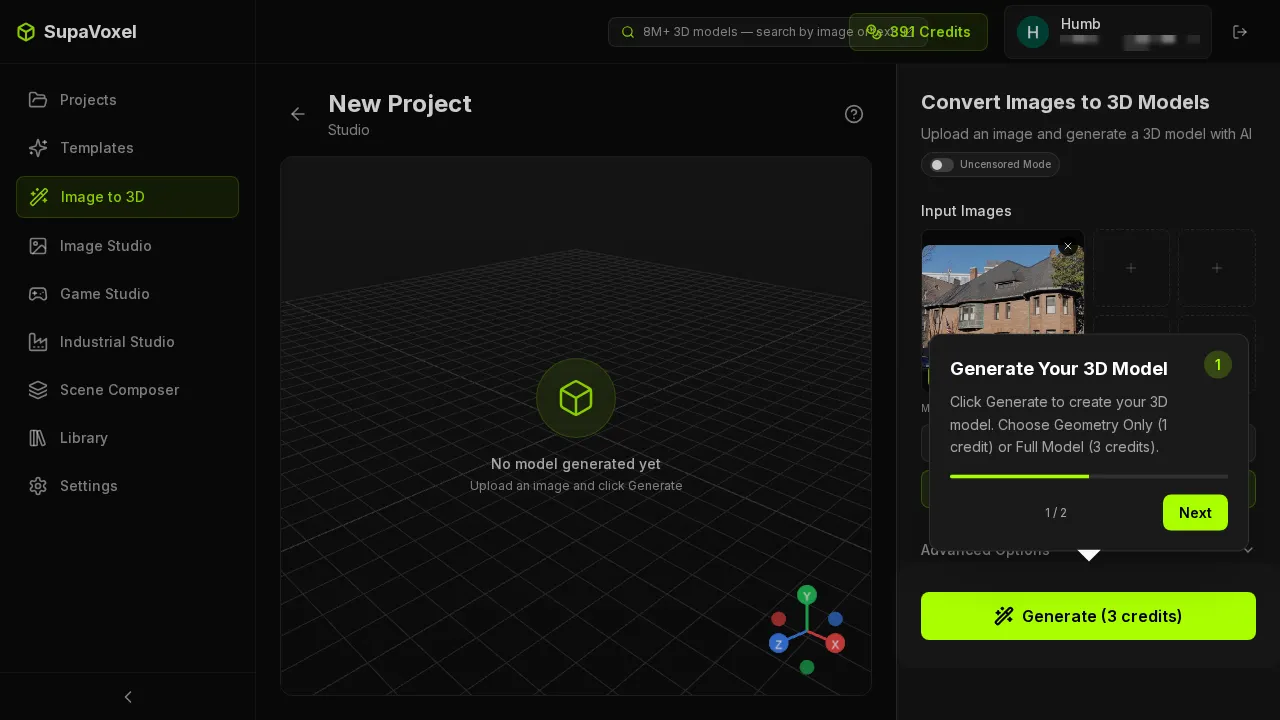Screen dimensions: 1280x720
Task: Select the Image to 3D sidebar item
Action: [127, 197]
